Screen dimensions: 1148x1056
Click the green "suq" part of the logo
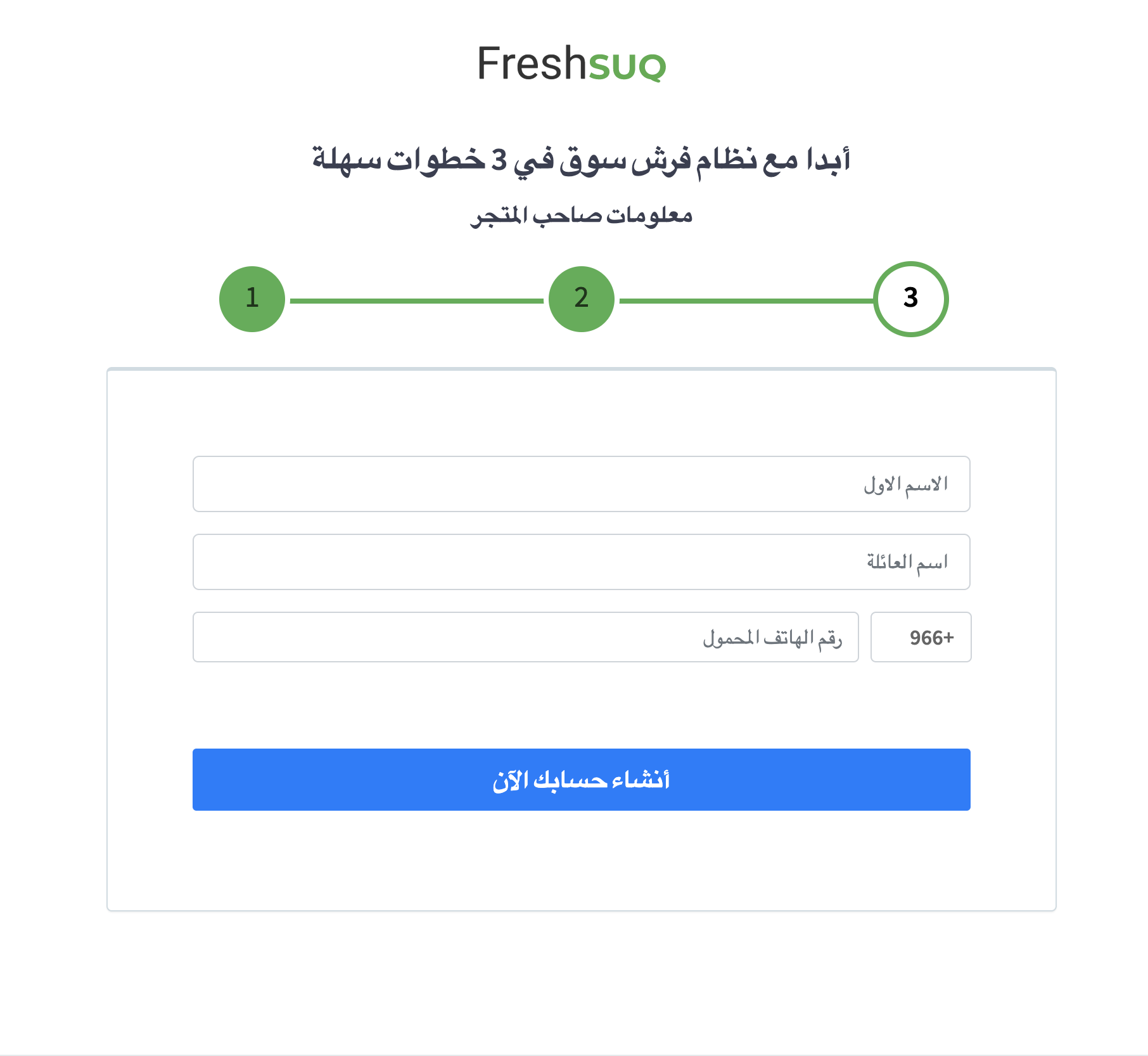627,66
